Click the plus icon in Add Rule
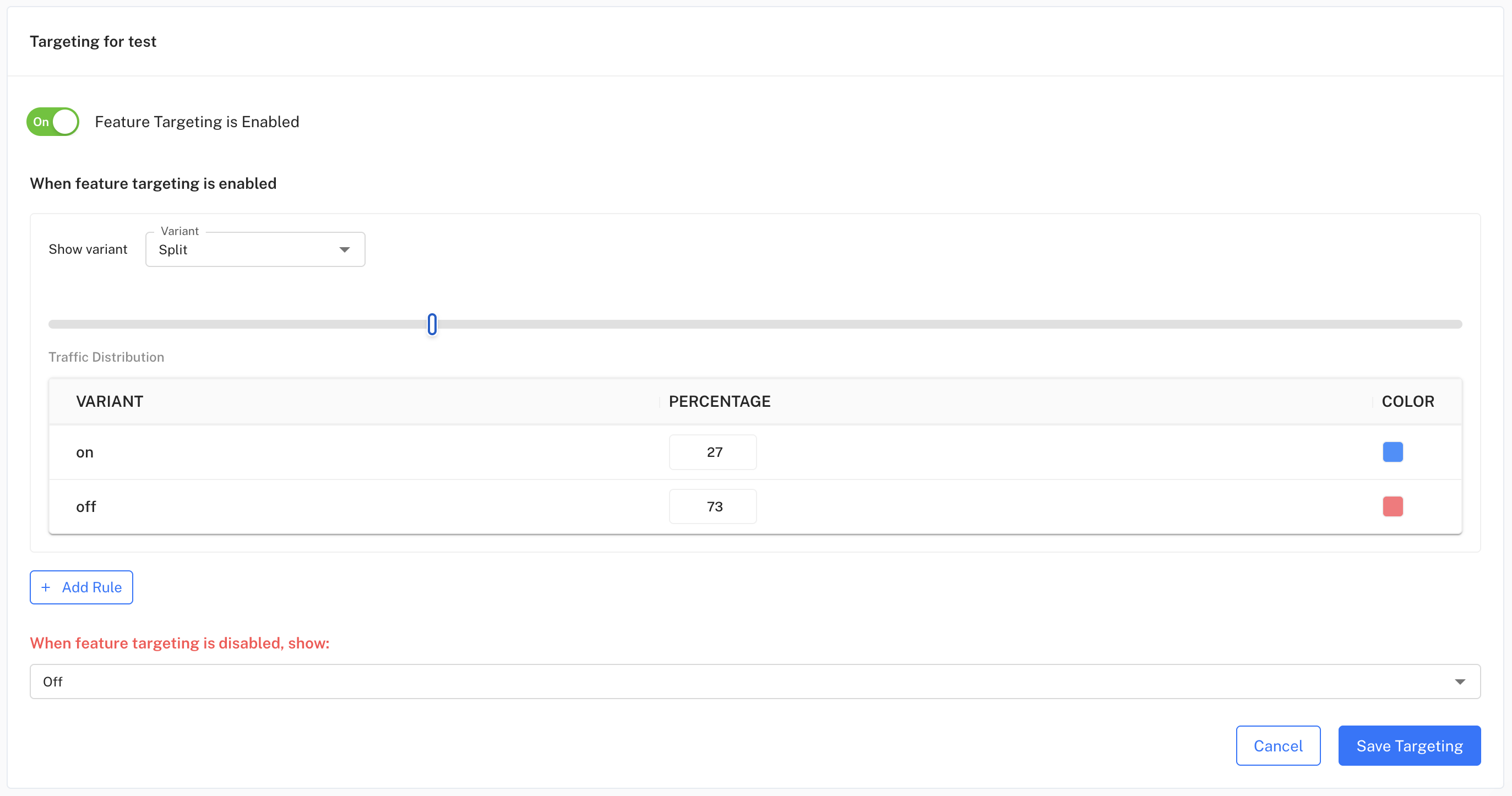Image resolution: width=1512 pixels, height=796 pixels. pos(46,587)
